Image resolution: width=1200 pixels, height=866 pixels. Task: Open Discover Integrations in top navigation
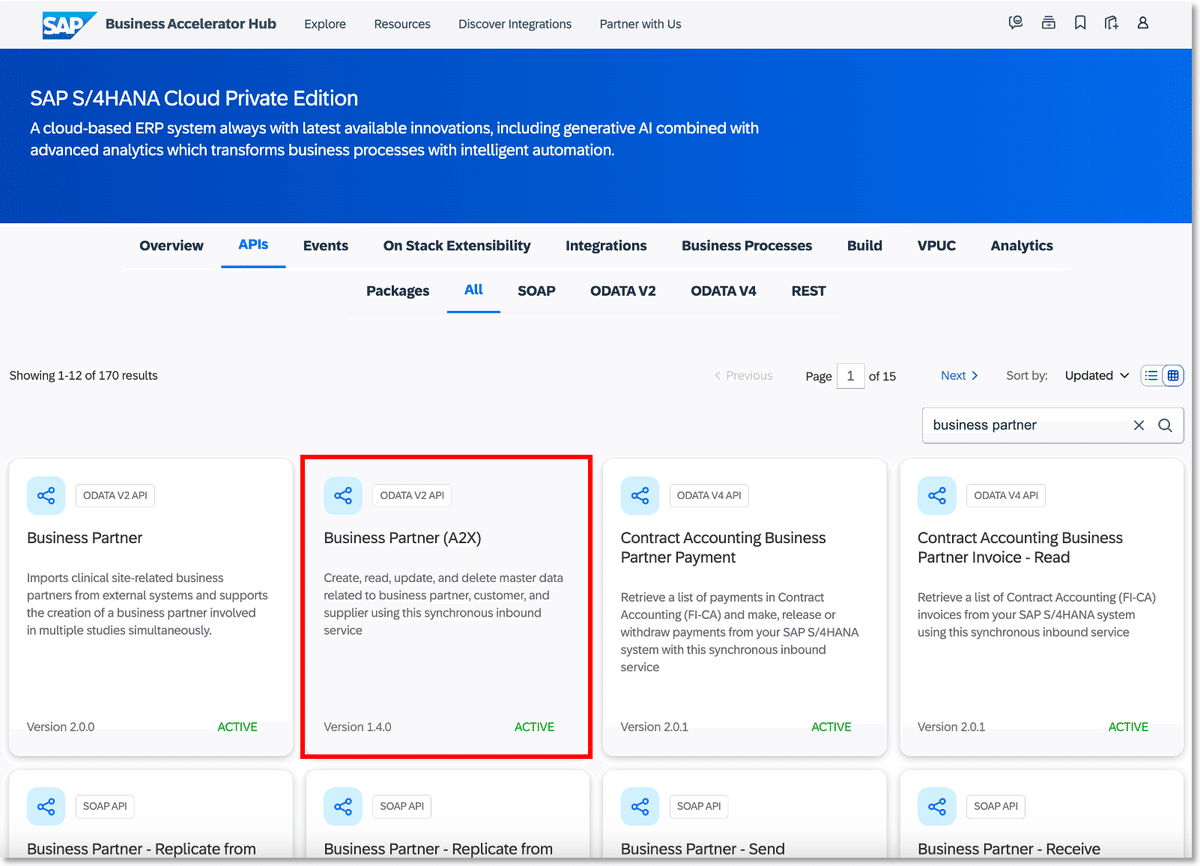pos(515,24)
